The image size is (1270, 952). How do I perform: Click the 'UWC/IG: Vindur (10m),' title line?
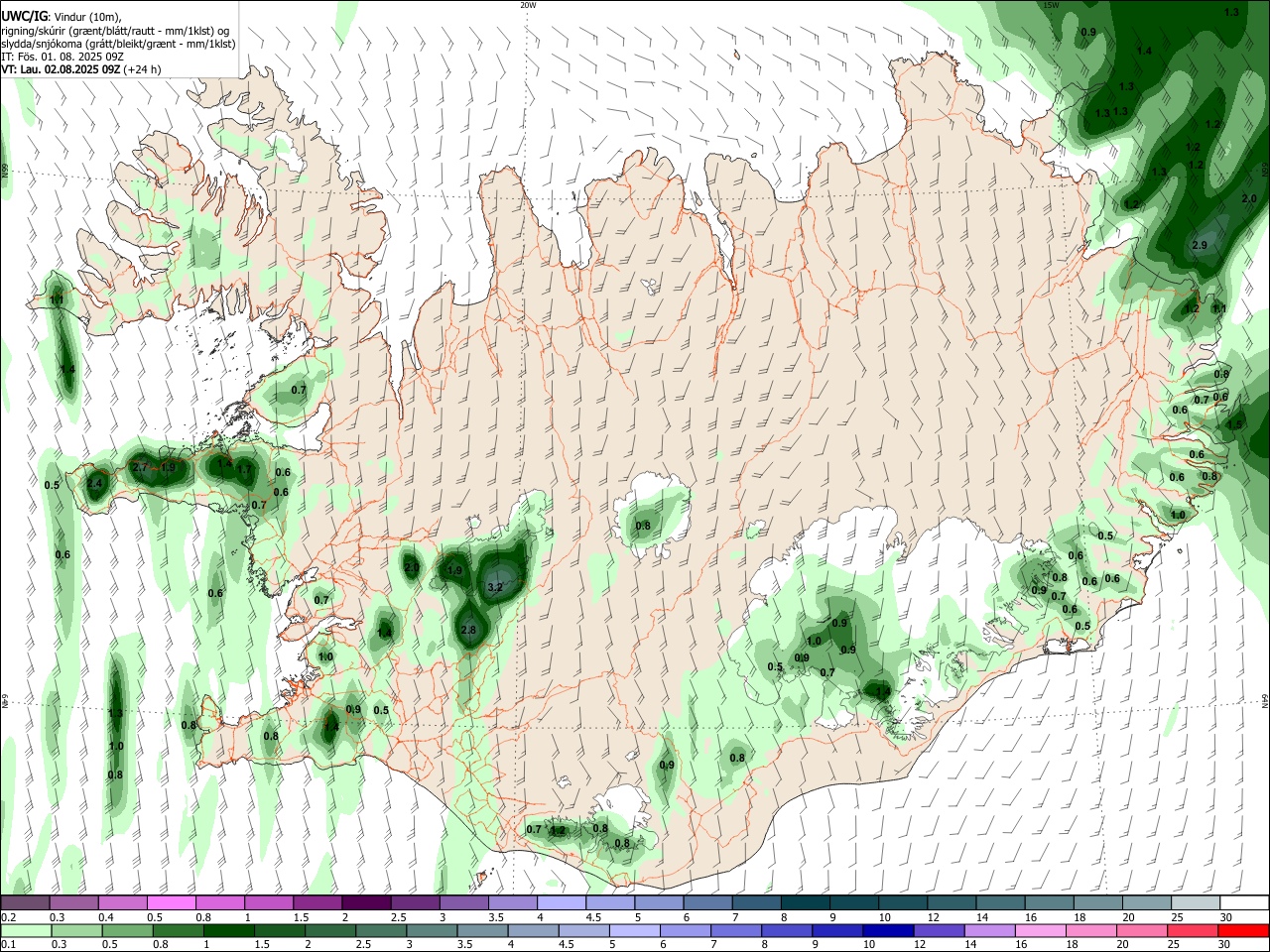pos(61,17)
